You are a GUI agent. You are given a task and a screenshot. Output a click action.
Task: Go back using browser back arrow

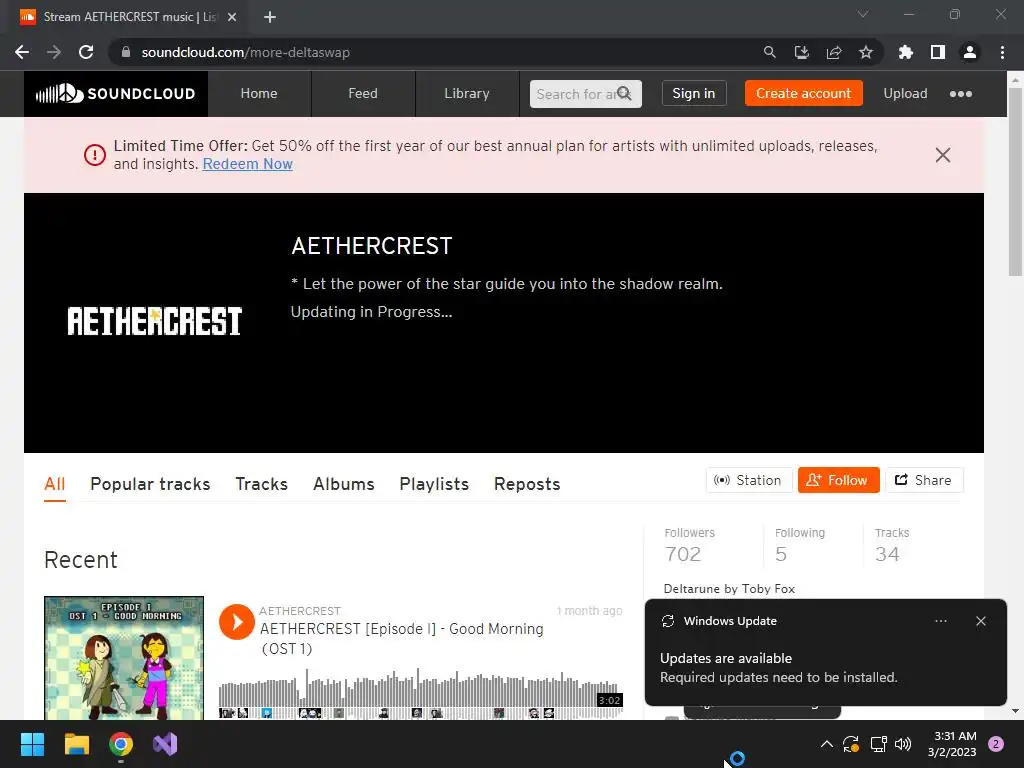tap(22, 52)
